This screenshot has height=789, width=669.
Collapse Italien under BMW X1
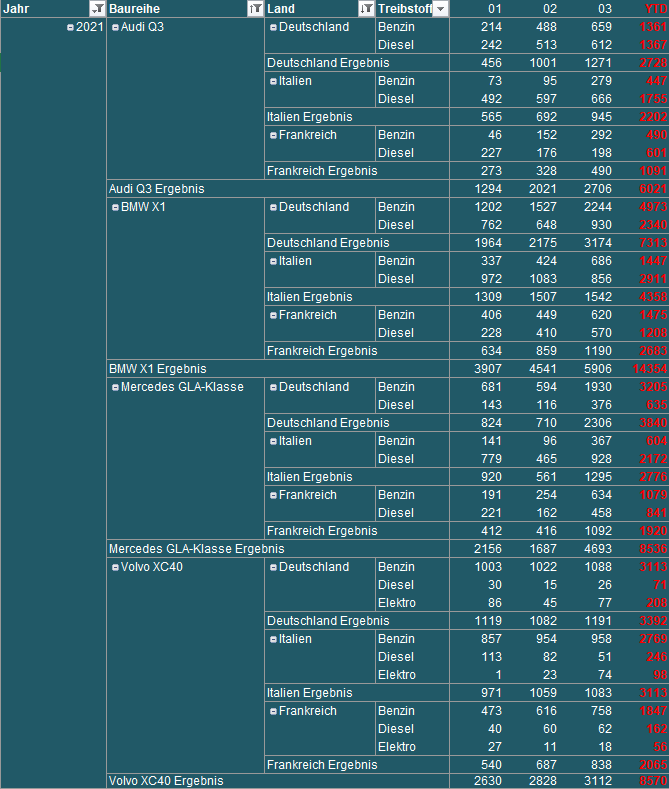click(x=273, y=262)
